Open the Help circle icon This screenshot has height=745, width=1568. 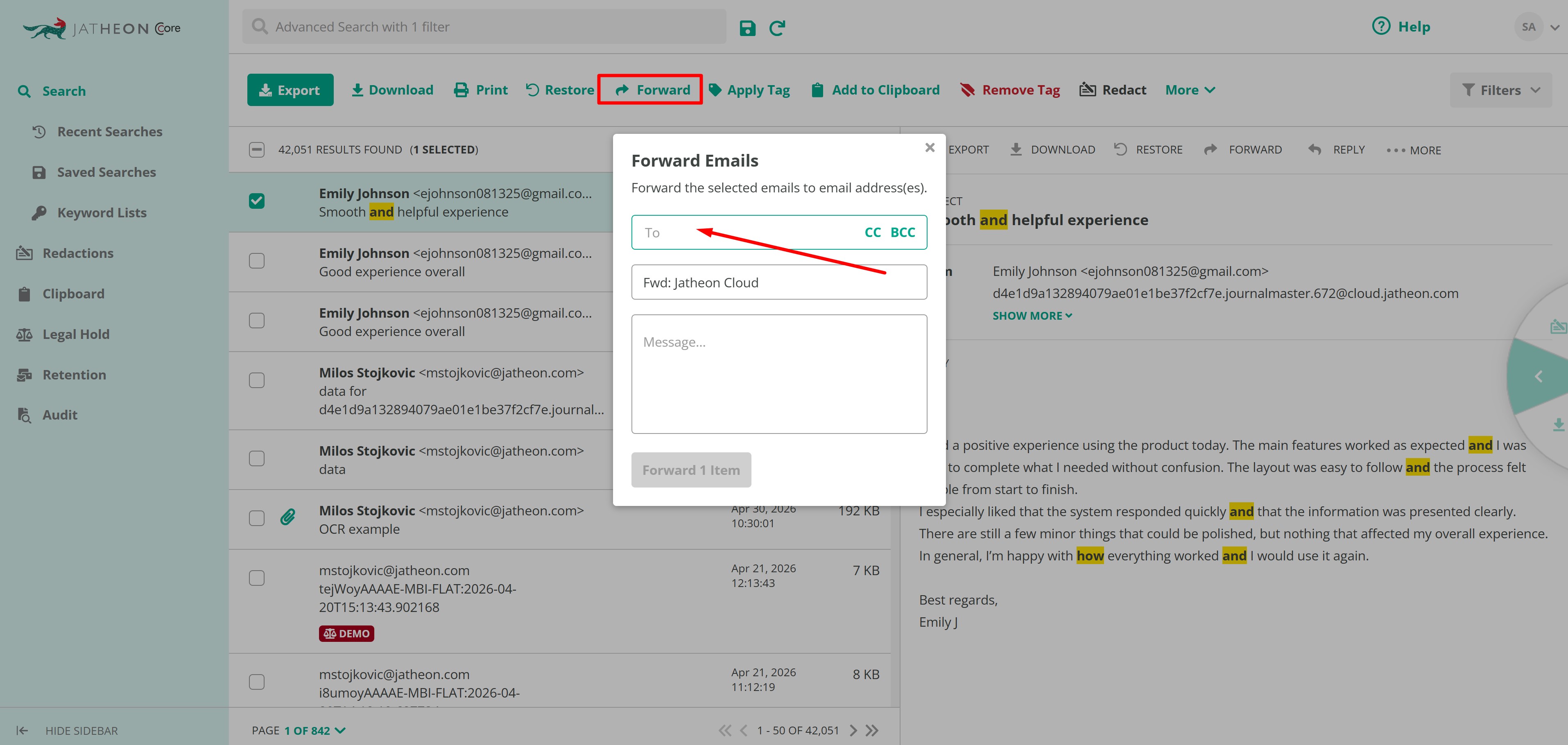coord(1381,26)
